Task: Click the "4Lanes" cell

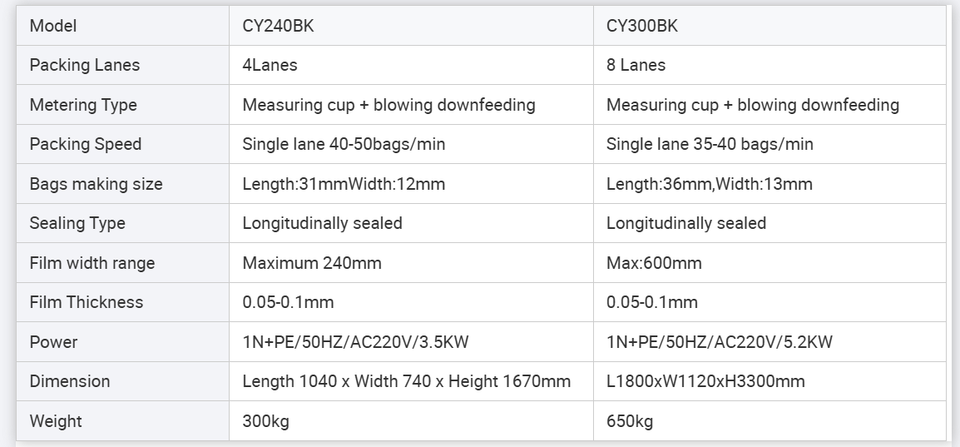Action: [x=270, y=65]
